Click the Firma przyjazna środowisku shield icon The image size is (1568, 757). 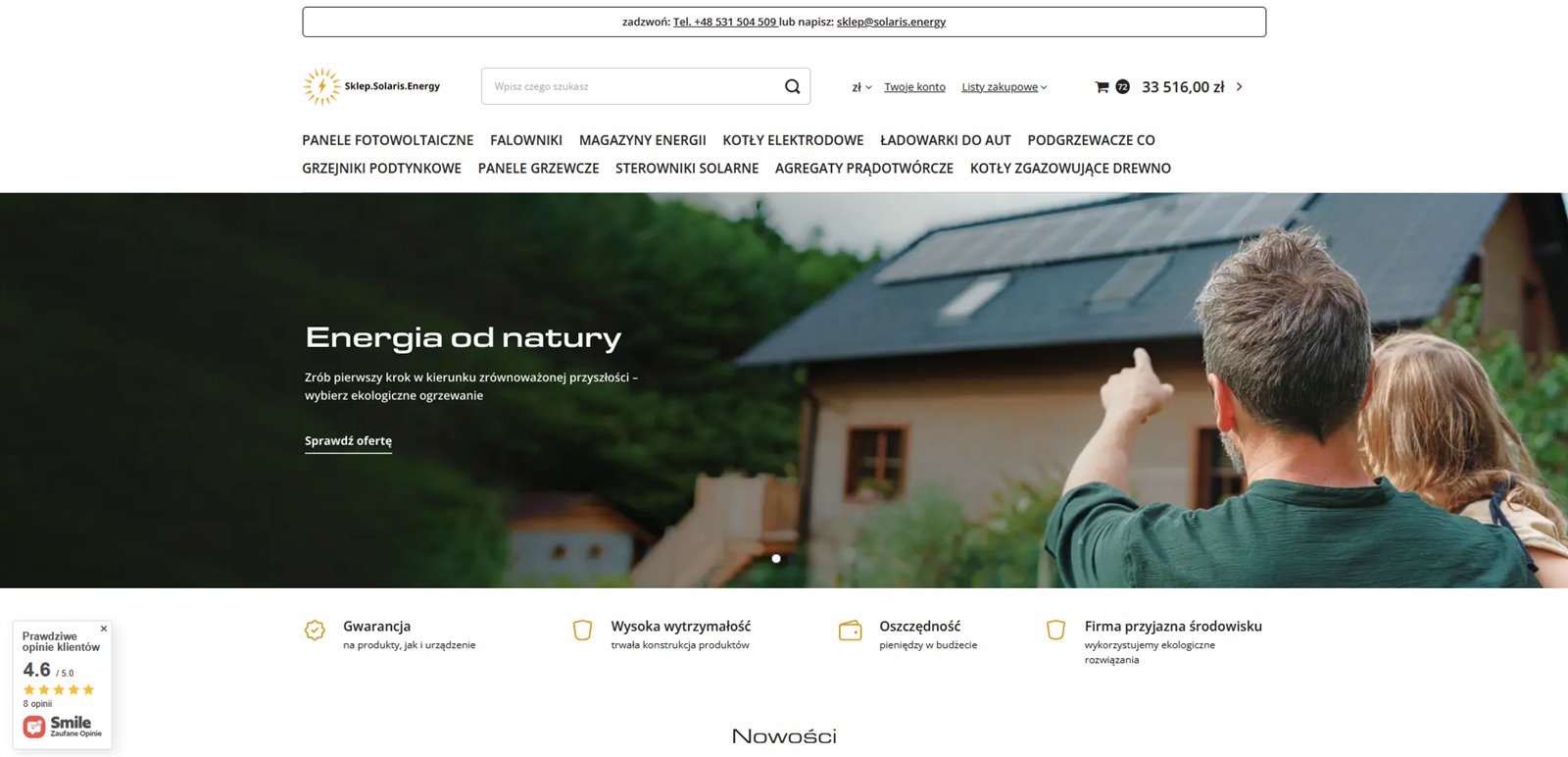pos(1055,631)
